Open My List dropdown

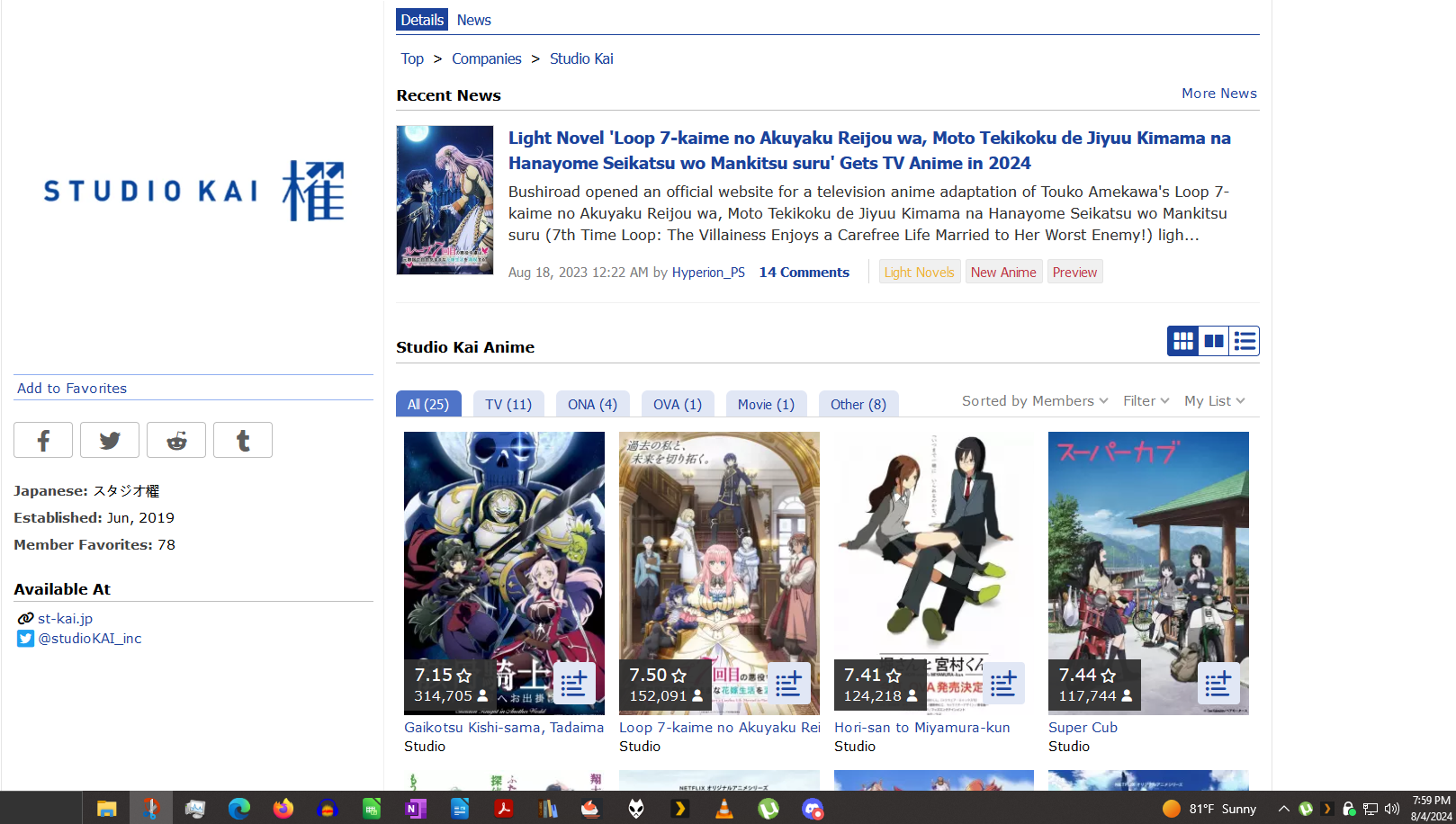click(x=1214, y=401)
